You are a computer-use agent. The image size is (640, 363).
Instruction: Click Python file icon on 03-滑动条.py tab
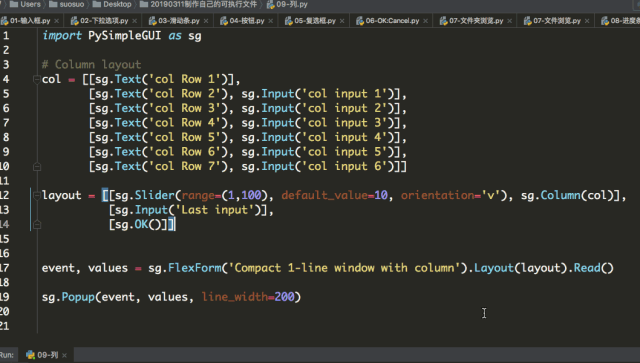point(153,21)
